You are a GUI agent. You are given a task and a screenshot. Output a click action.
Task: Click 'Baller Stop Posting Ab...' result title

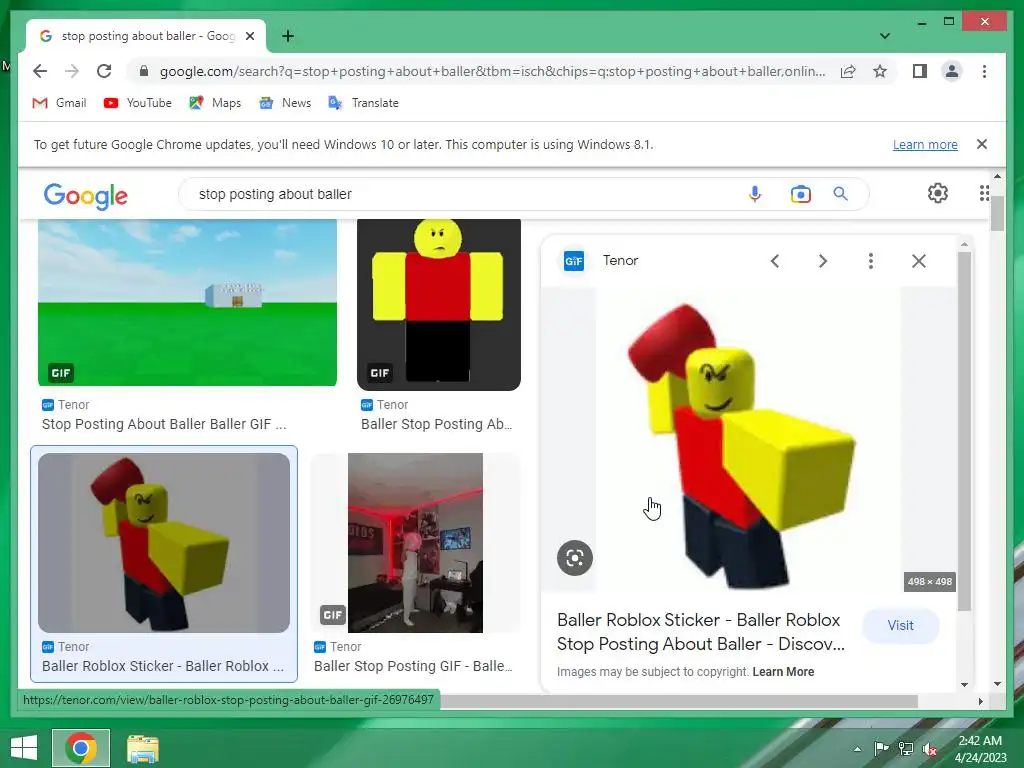437,424
